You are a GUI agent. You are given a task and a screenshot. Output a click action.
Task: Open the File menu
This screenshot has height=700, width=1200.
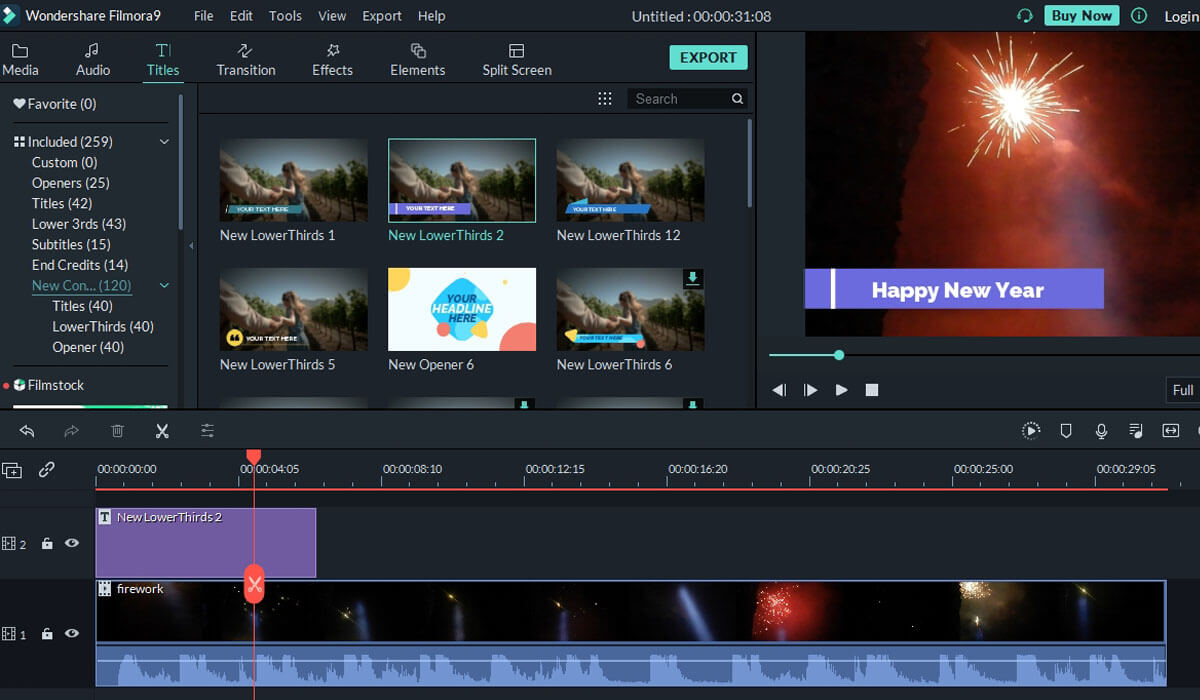[x=203, y=16]
